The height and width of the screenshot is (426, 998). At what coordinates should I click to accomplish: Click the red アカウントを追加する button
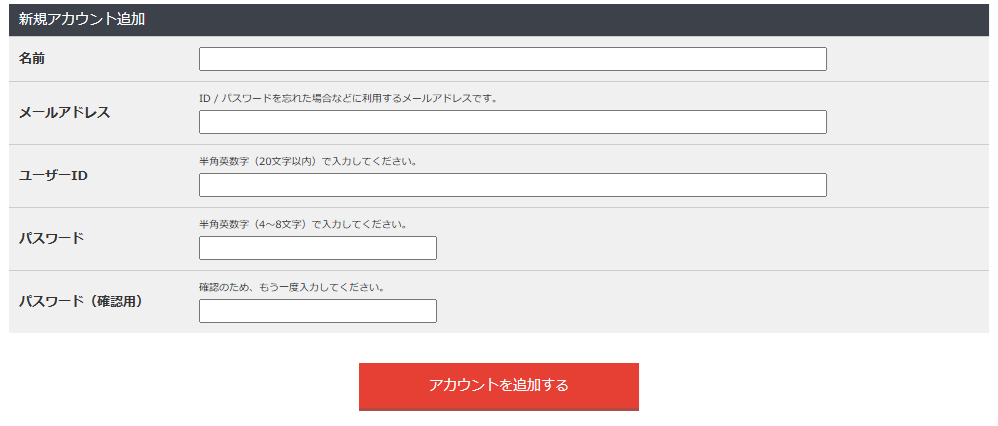(498, 387)
